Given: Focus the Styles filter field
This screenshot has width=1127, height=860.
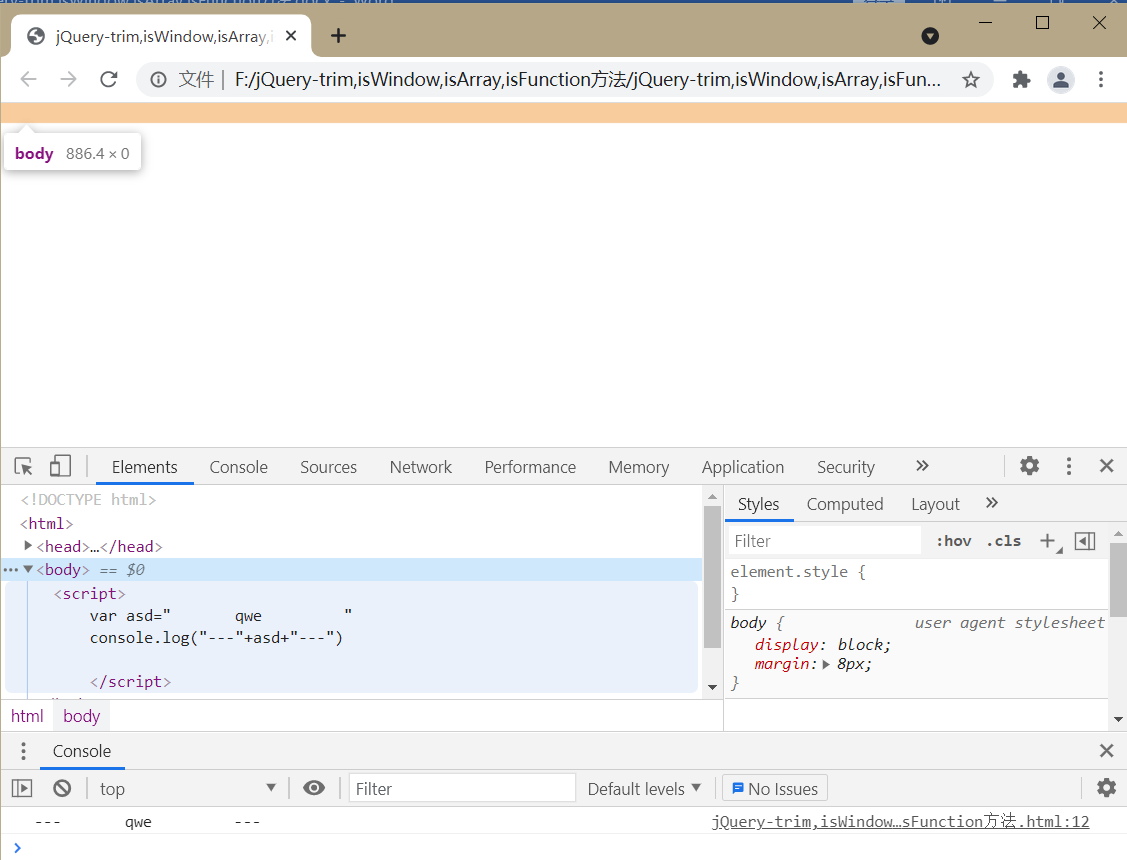Looking at the screenshot, I should pos(824,541).
